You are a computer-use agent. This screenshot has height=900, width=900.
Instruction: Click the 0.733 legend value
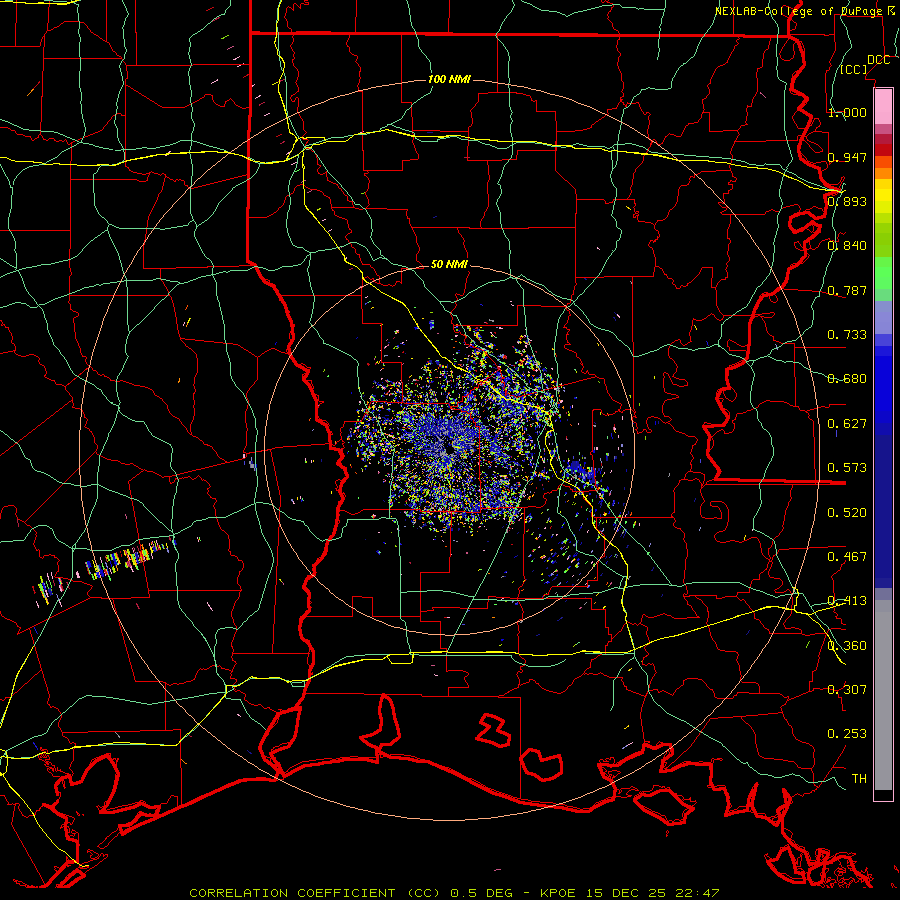point(847,334)
